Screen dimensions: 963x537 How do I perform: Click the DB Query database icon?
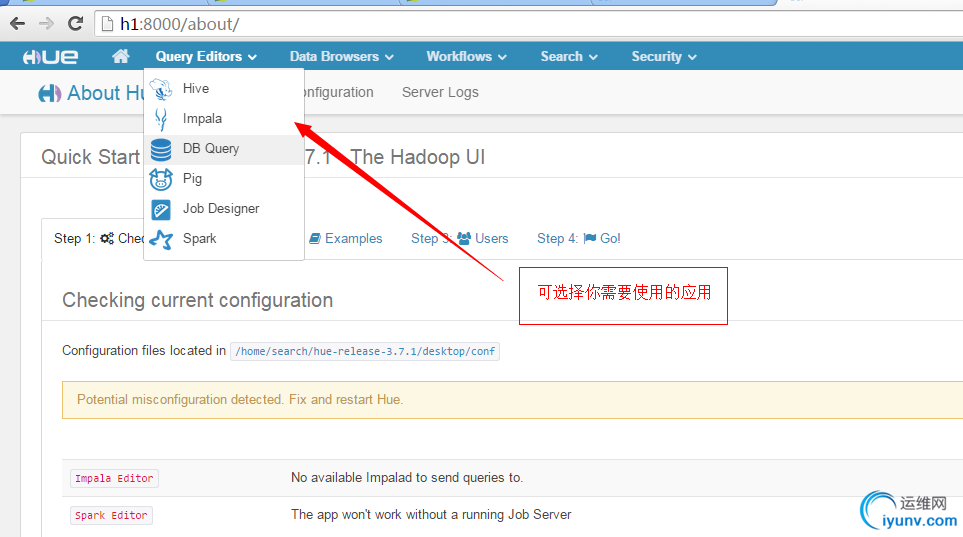point(161,149)
